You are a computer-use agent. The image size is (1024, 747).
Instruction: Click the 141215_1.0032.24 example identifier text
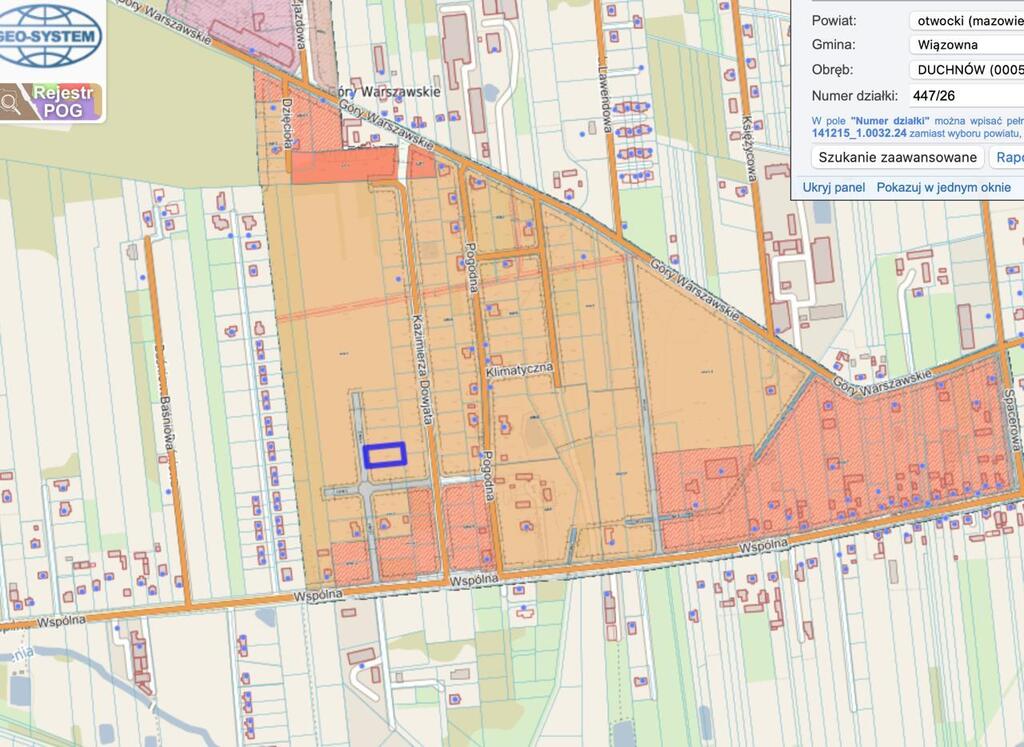click(859, 132)
